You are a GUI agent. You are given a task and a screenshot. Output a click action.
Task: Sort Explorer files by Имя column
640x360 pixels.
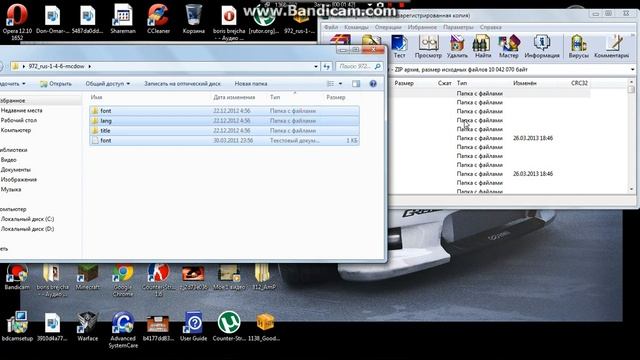96,97
